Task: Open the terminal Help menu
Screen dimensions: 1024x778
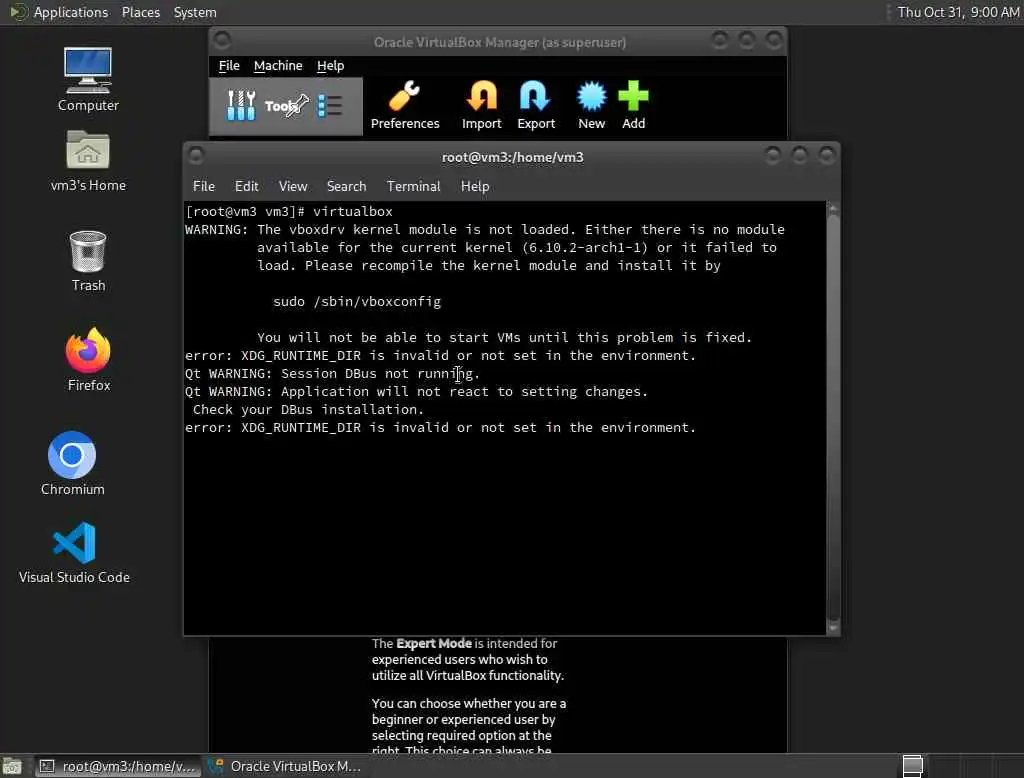Action: [475, 186]
